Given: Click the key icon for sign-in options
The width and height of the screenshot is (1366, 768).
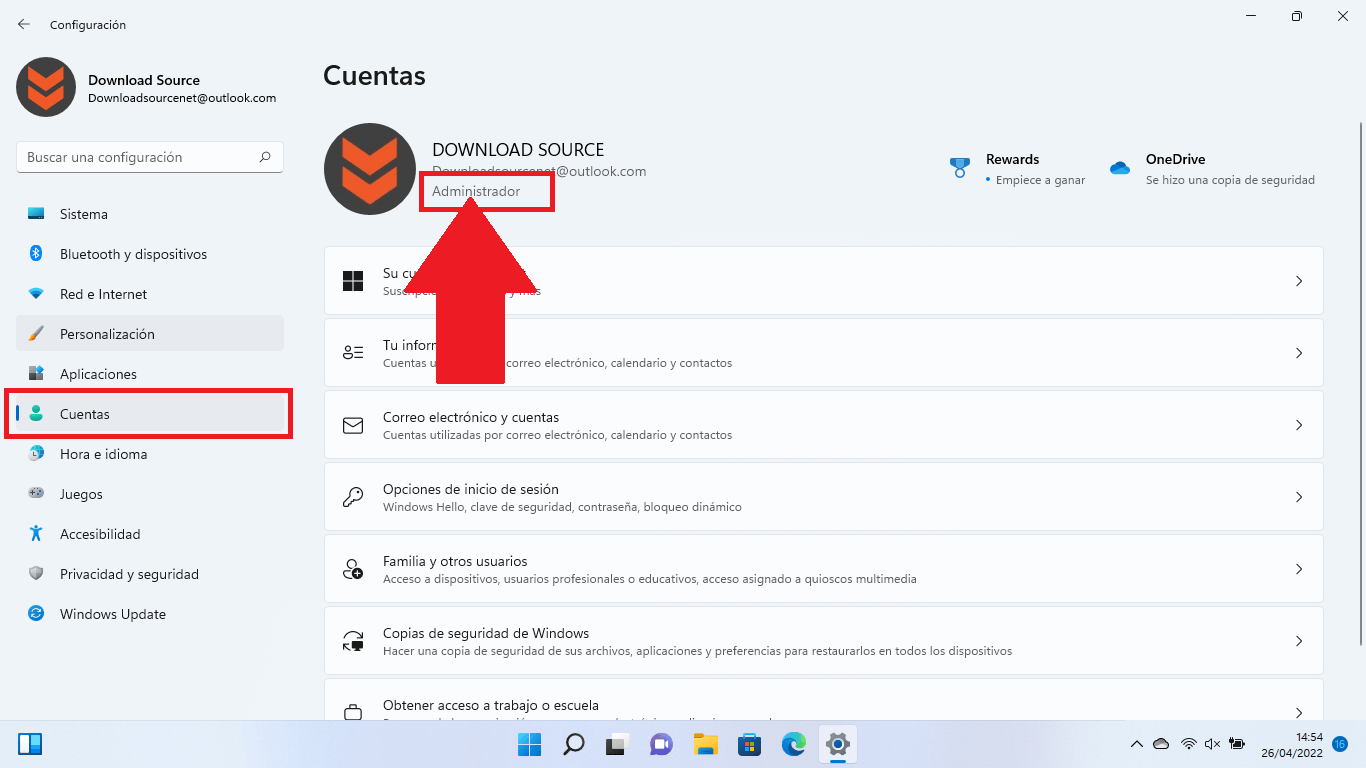Looking at the screenshot, I should 353,497.
